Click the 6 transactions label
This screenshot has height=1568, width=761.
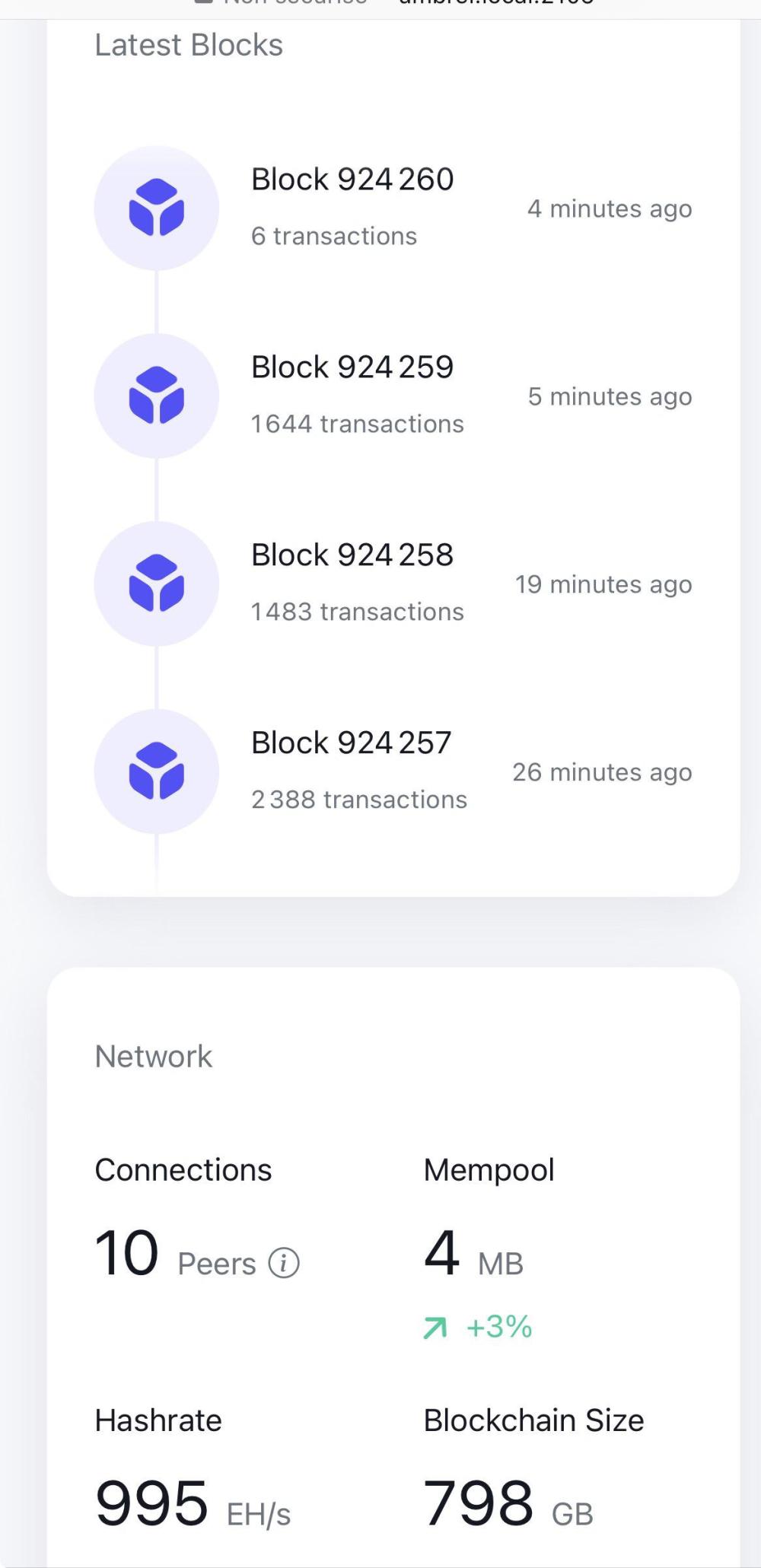[x=334, y=237]
